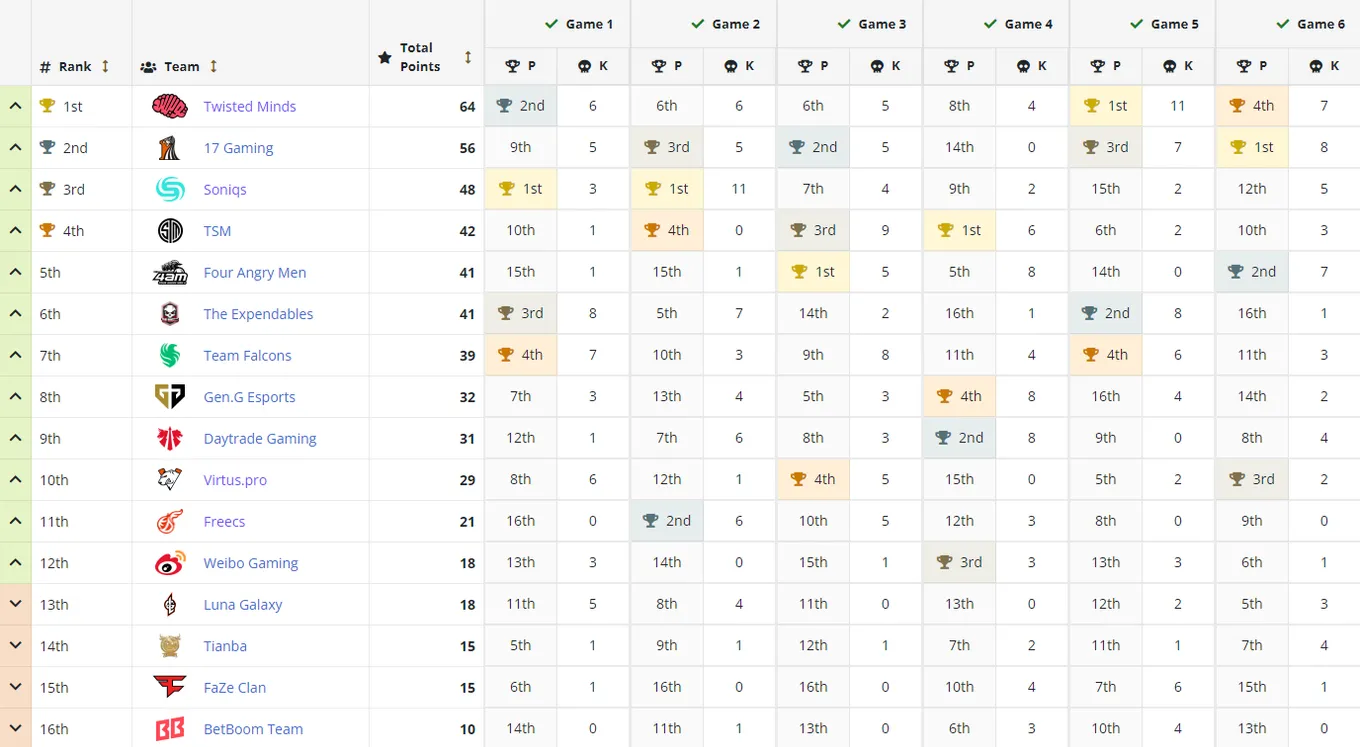Click the Weibo Gaming logo
The height and width of the screenshot is (747, 1360).
pyautogui.click(x=170, y=563)
